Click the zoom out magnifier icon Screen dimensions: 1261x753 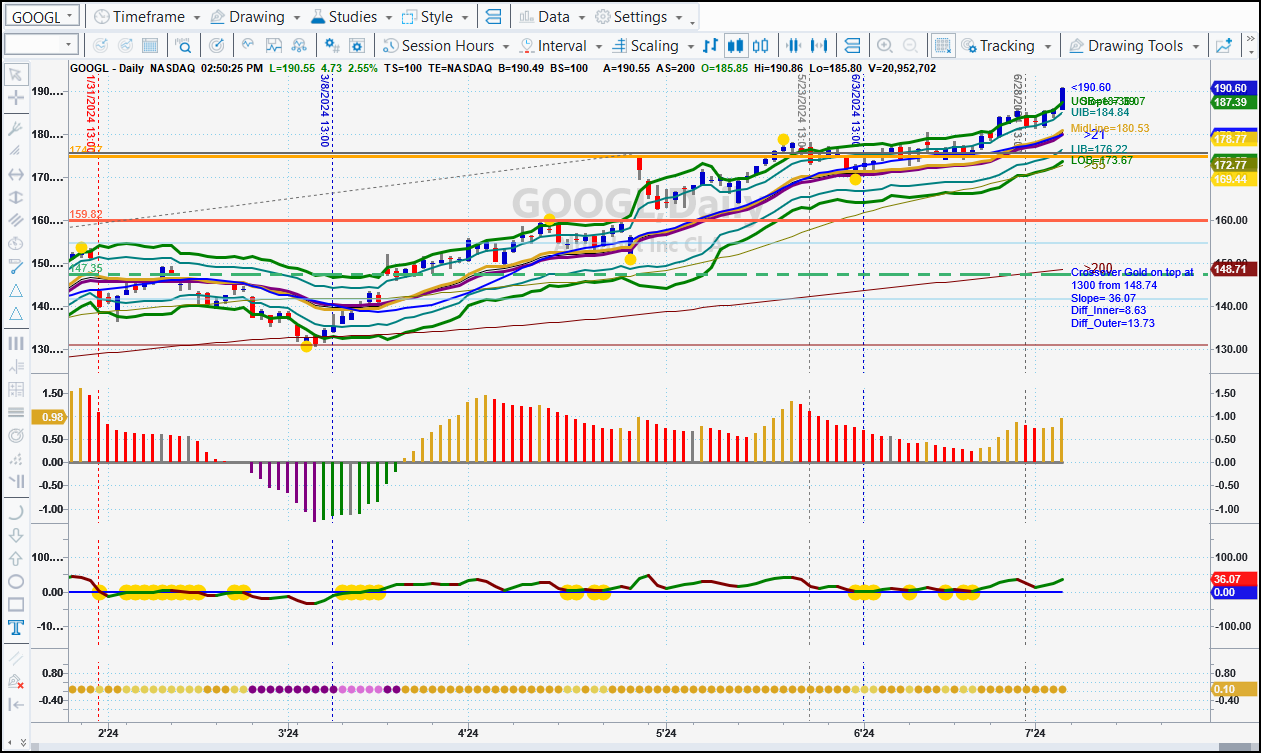[910, 46]
